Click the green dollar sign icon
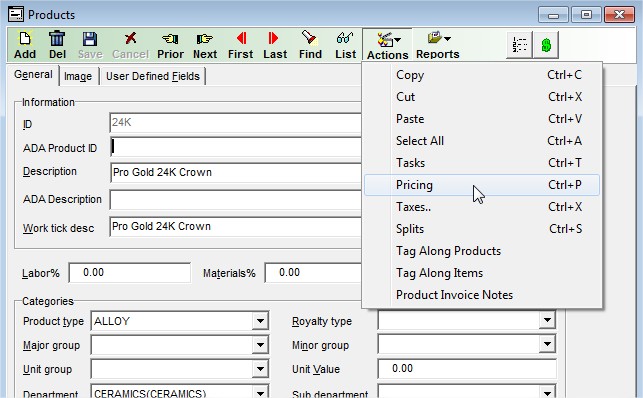Viewport: 643px width, 398px height. point(546,45)
